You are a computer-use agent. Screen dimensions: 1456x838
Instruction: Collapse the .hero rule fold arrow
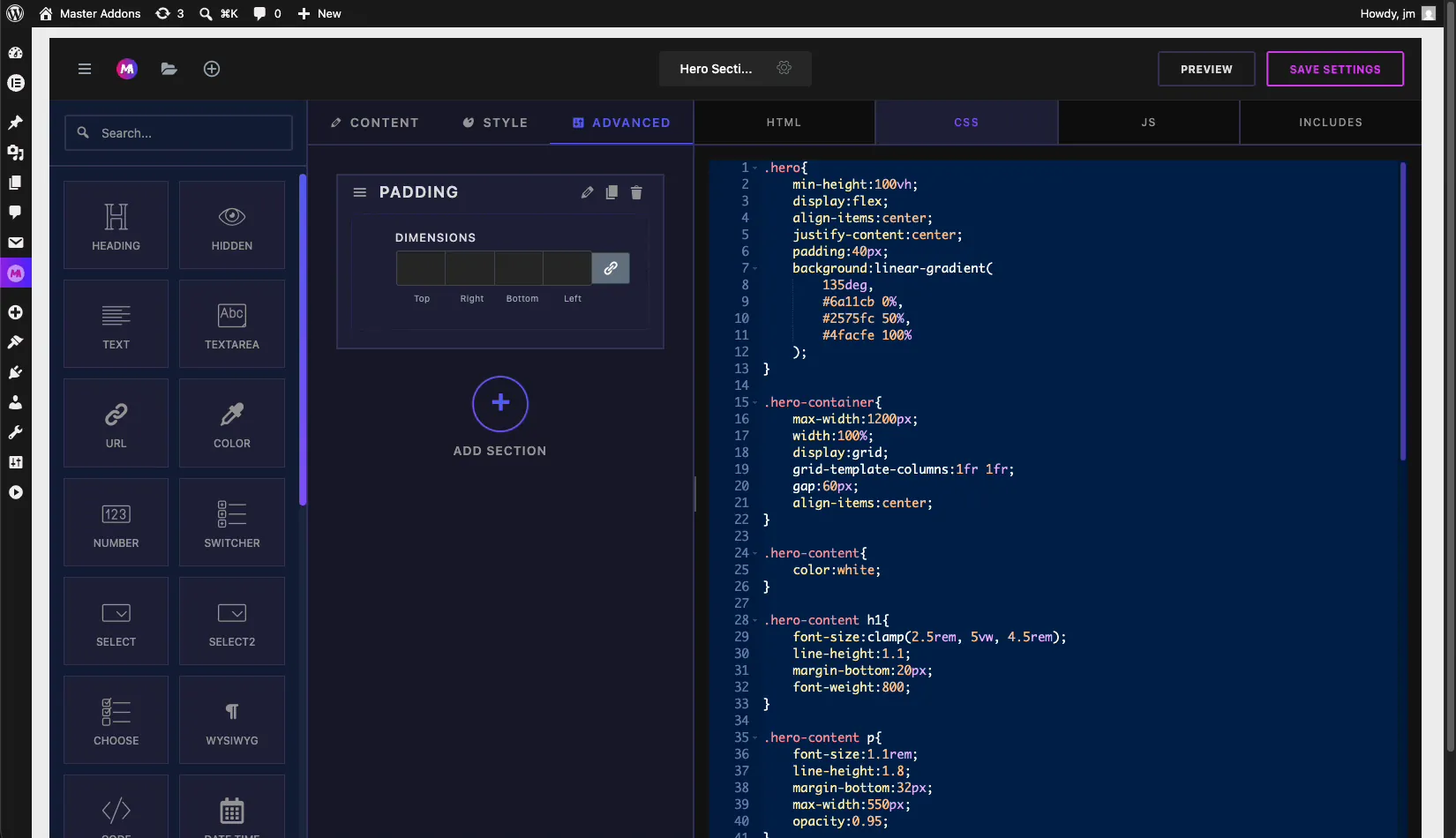pyautogui.click(x=755, y=168)
